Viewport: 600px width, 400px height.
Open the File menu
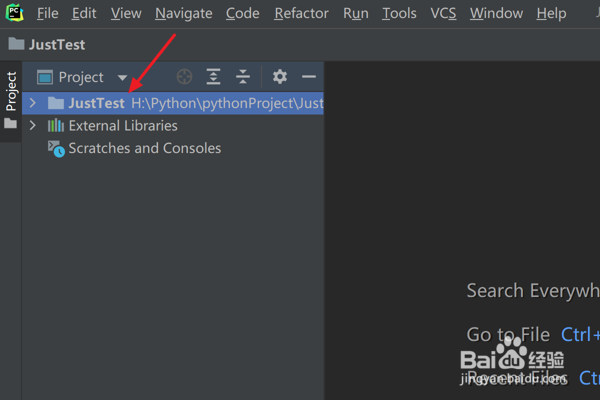[47, 13]
